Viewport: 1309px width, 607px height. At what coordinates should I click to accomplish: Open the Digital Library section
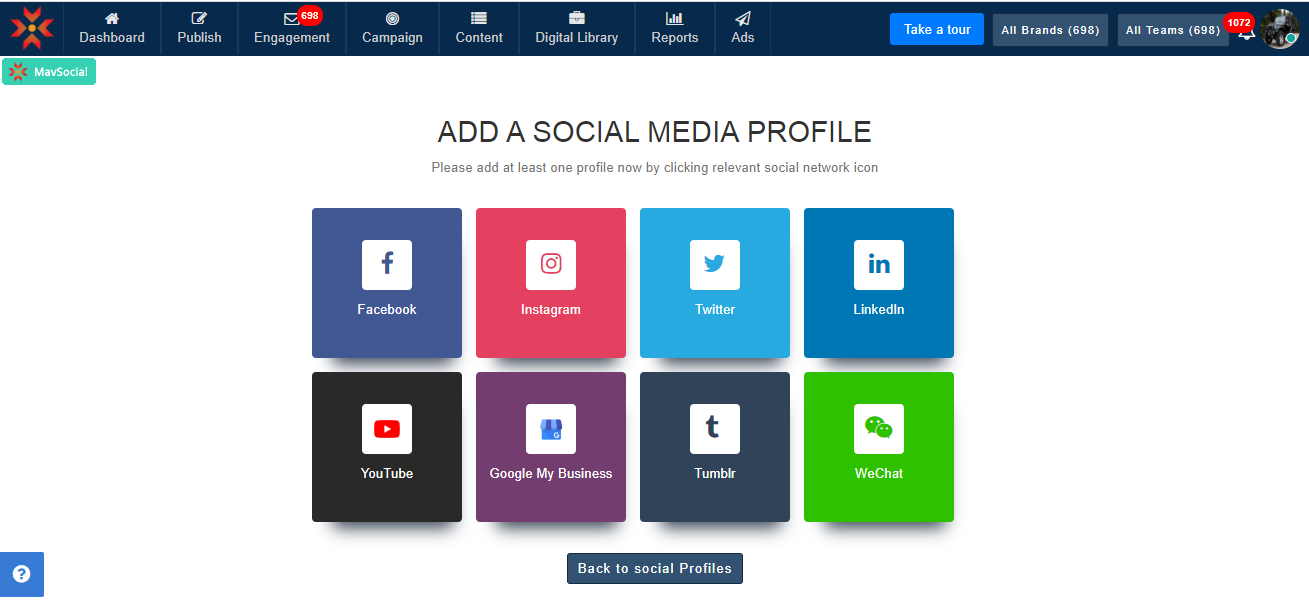click(577, 28)
